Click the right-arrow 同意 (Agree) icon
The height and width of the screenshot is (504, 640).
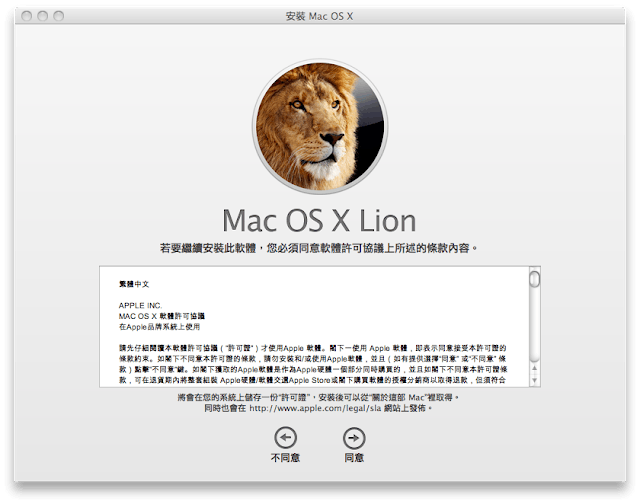pos(354,438)
